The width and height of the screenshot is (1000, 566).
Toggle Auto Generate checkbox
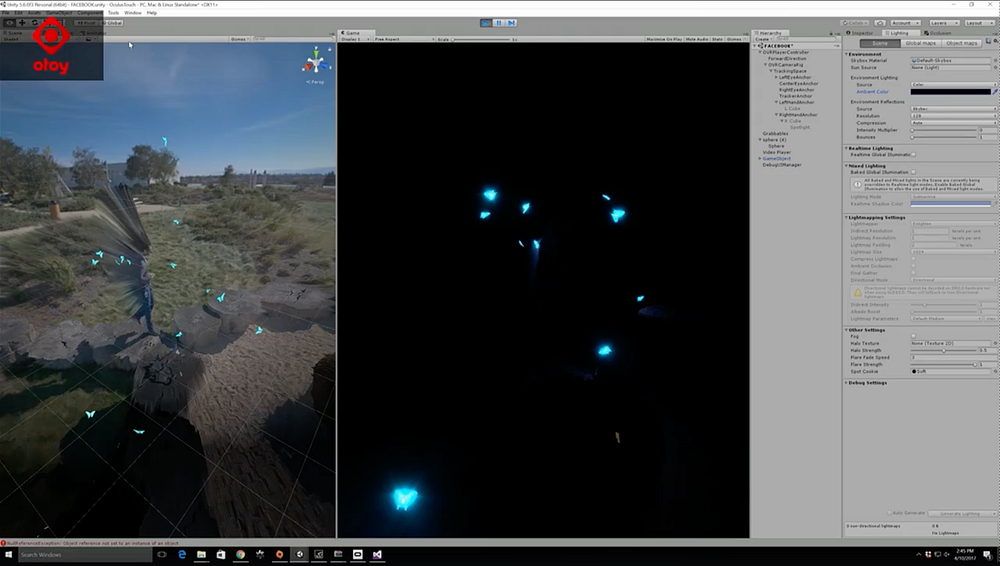click(x=890, y=513)
